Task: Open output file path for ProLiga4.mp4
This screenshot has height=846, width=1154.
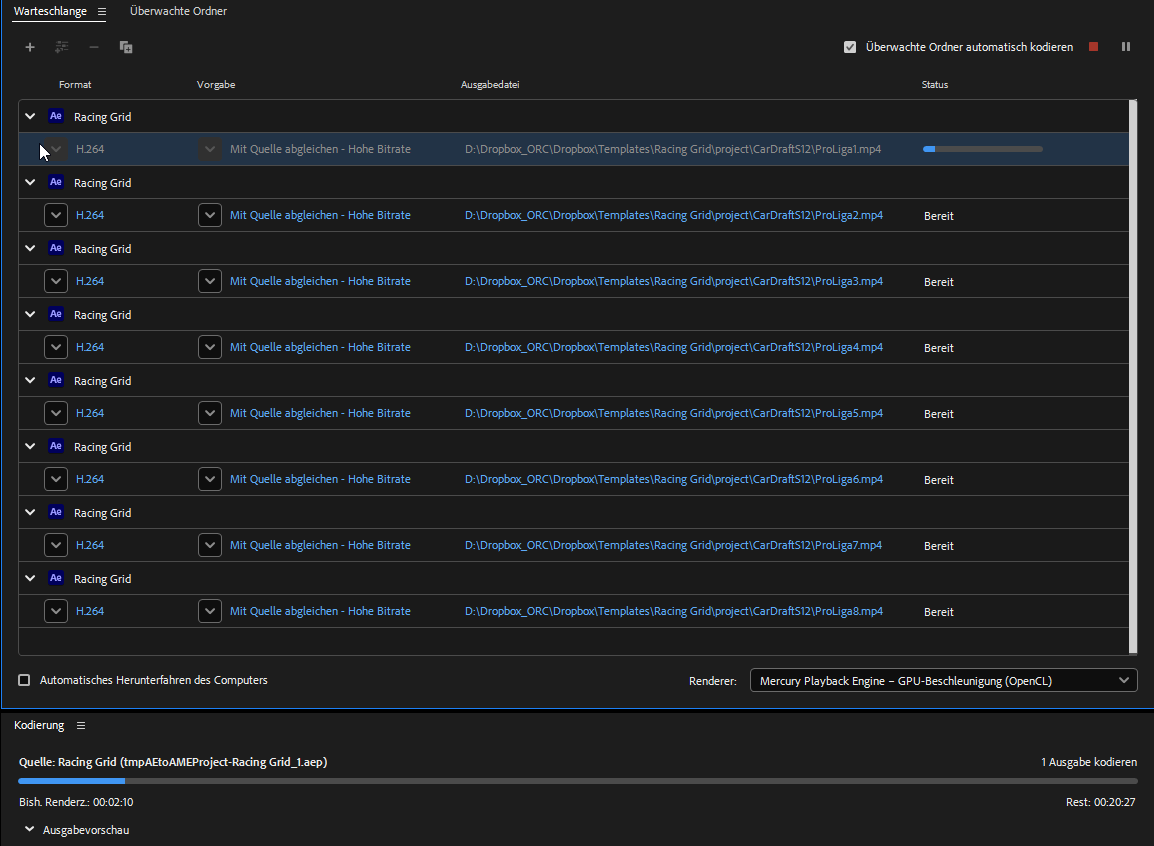Action: coord(673,347)
